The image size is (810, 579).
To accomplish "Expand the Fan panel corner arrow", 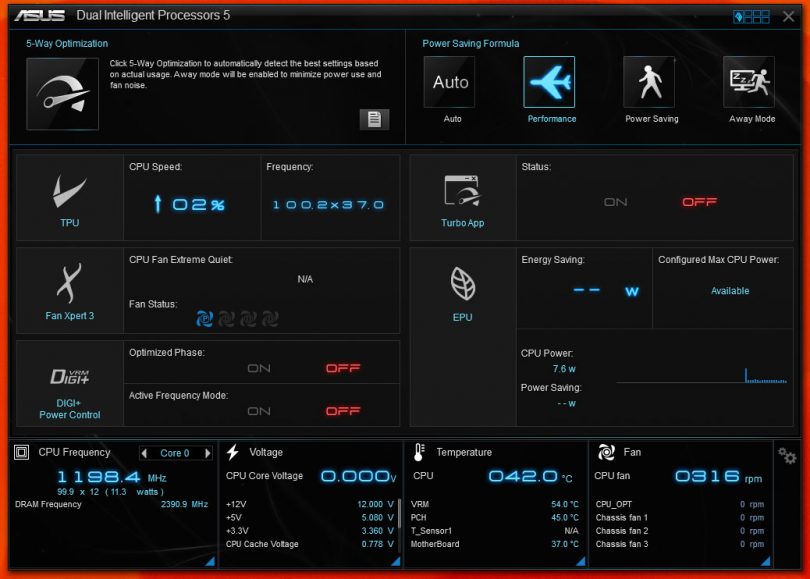I will coord(765,562).
